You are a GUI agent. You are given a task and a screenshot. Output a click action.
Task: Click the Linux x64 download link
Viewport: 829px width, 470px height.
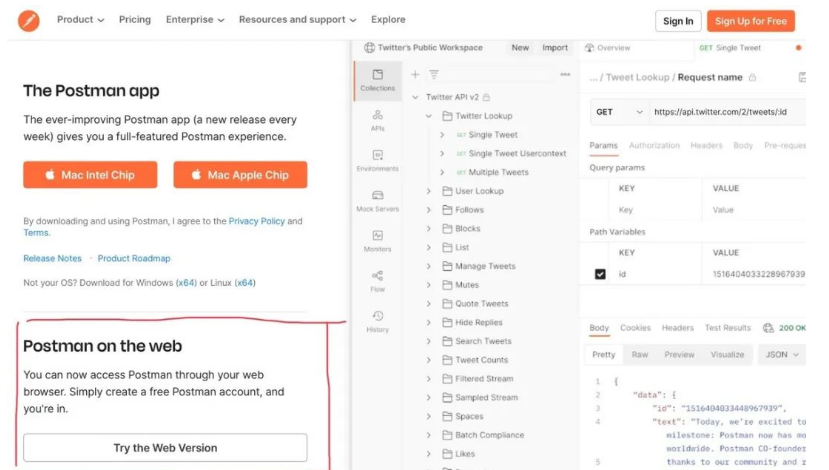click(245, 283)
